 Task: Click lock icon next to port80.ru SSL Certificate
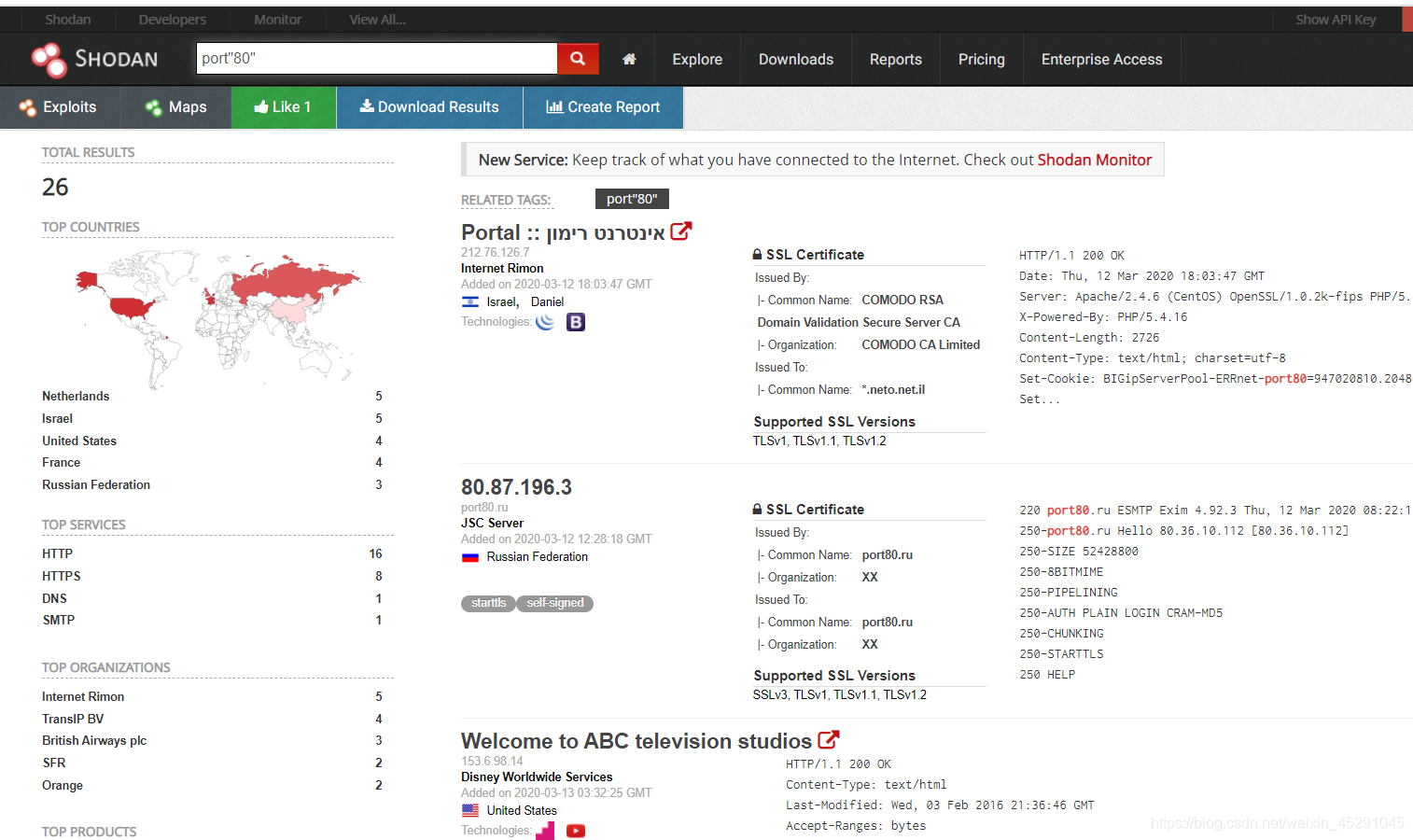(x=758, y=510)
